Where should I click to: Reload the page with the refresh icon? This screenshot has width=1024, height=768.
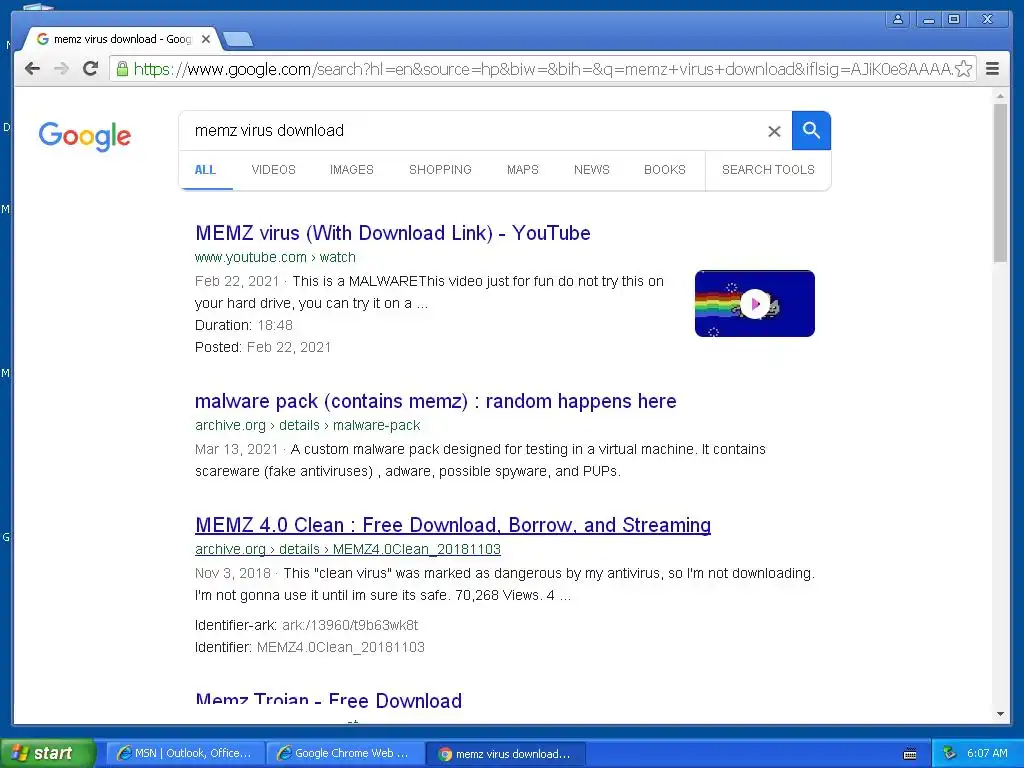coord(91,69)
